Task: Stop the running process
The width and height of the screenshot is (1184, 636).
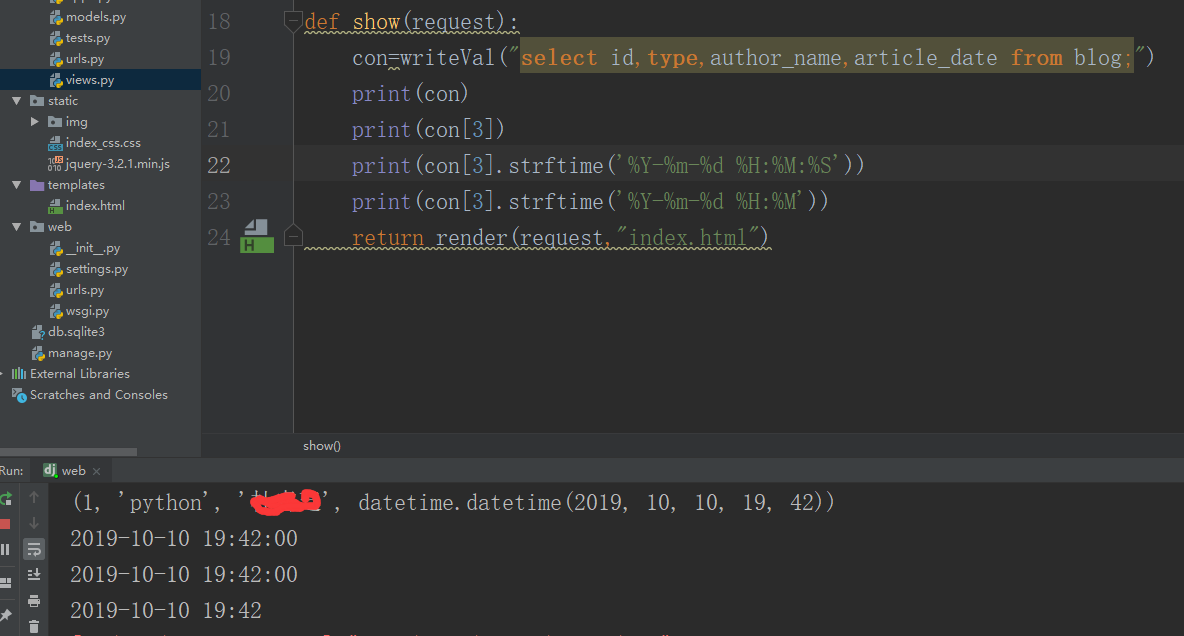Action: [x=6, y=524]
